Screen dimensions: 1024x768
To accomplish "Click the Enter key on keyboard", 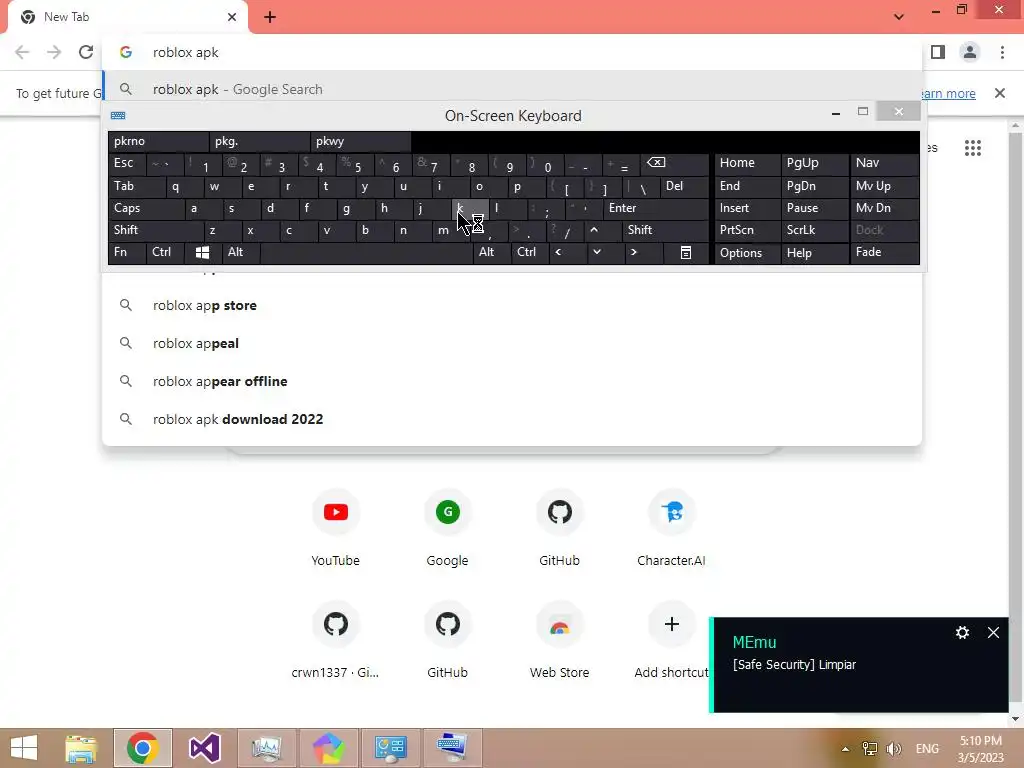I will (656, 208).
